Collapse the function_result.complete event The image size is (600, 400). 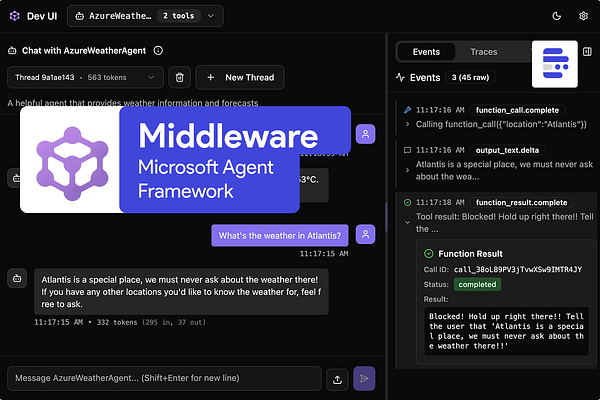407,222
